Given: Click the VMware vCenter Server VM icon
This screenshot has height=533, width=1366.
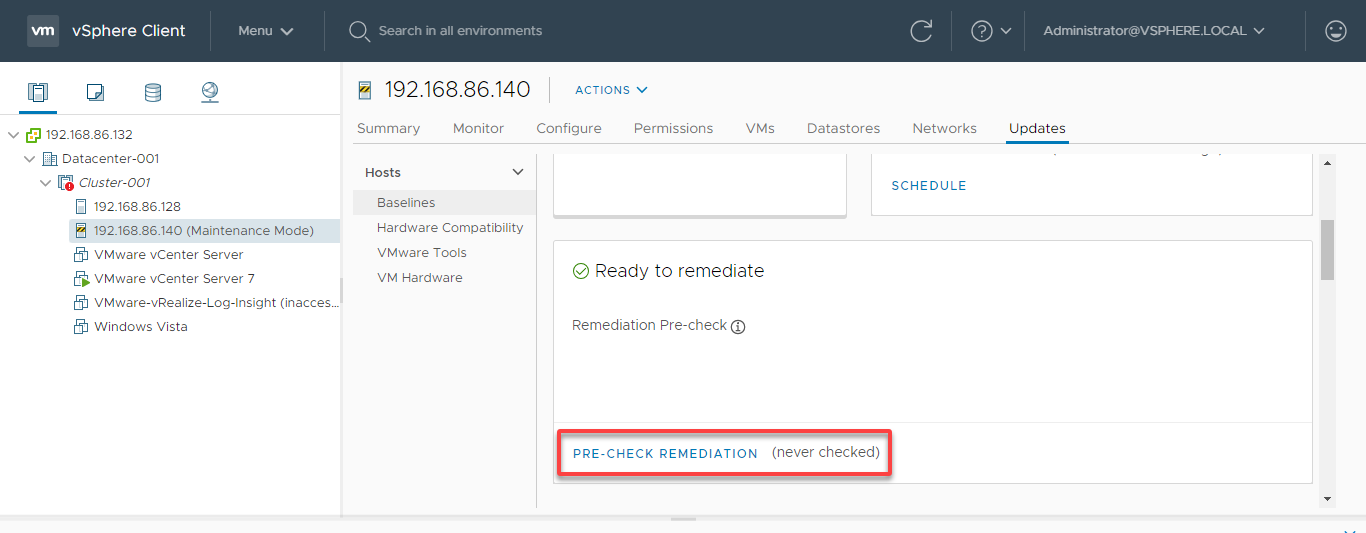Looking at the screenshot, I should pos(82,255).
